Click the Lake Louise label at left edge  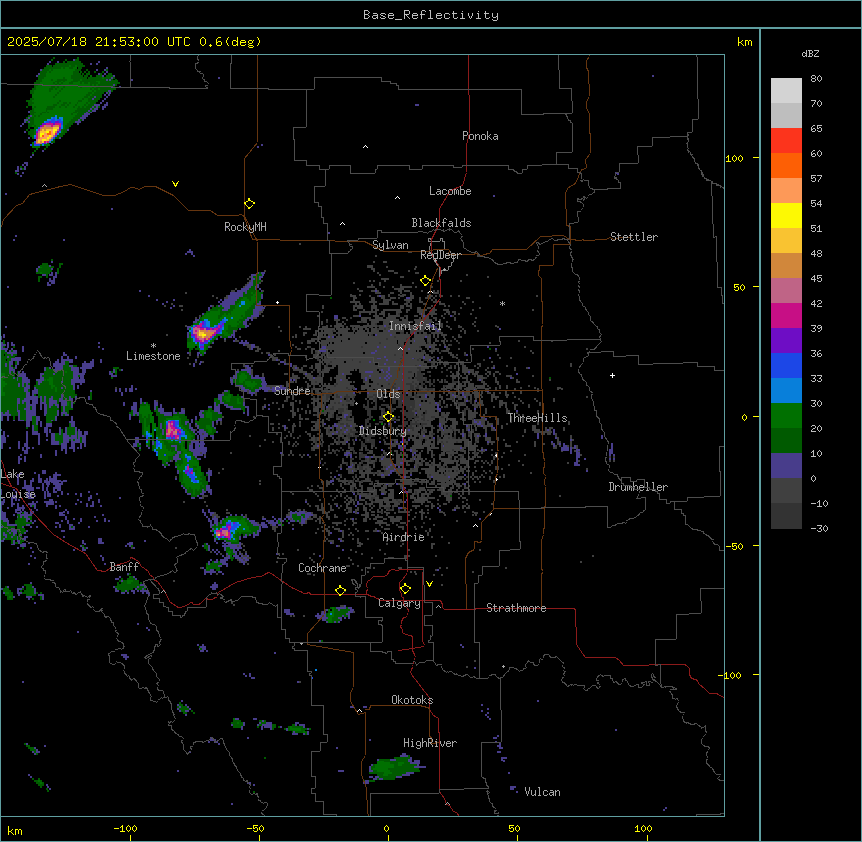[18, 484]
